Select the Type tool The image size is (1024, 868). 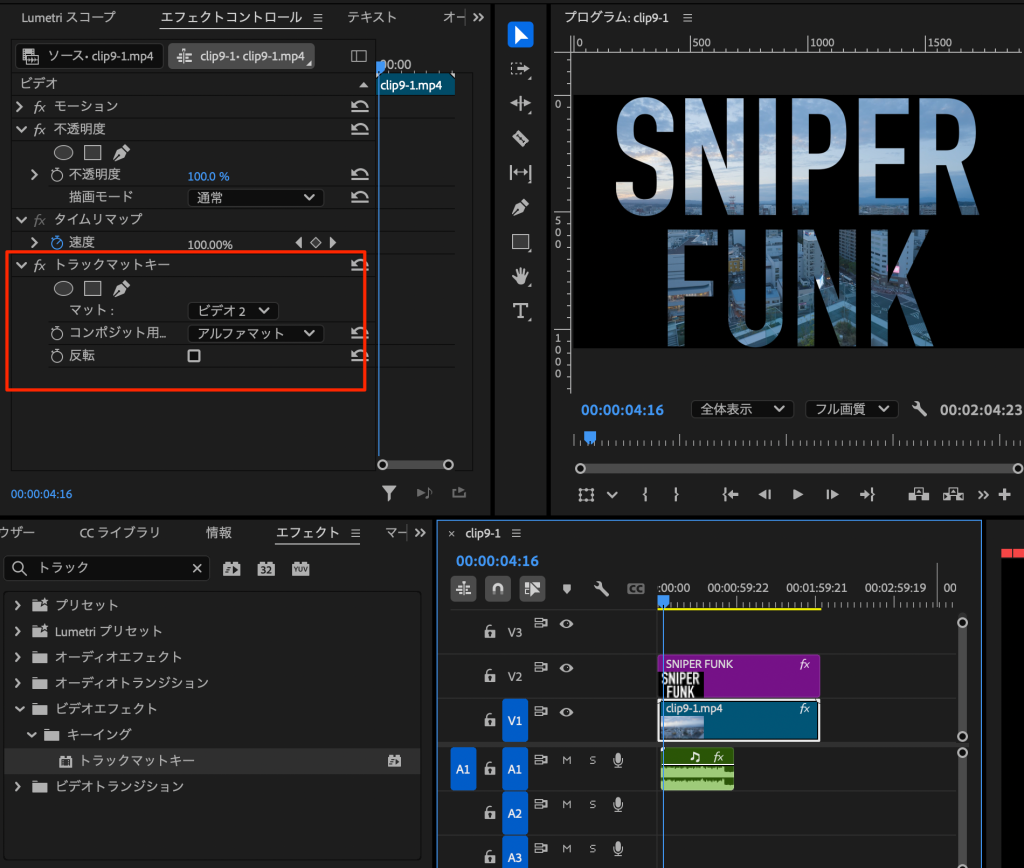pos(521,310)
